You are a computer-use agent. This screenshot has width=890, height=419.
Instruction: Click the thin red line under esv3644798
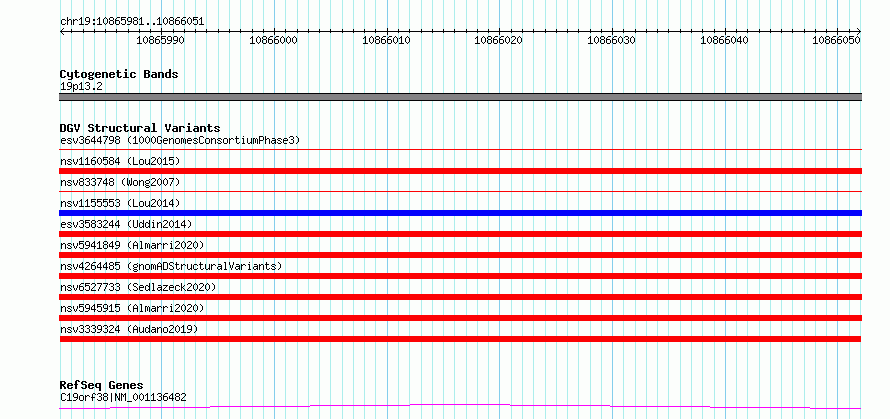[460, 150]
